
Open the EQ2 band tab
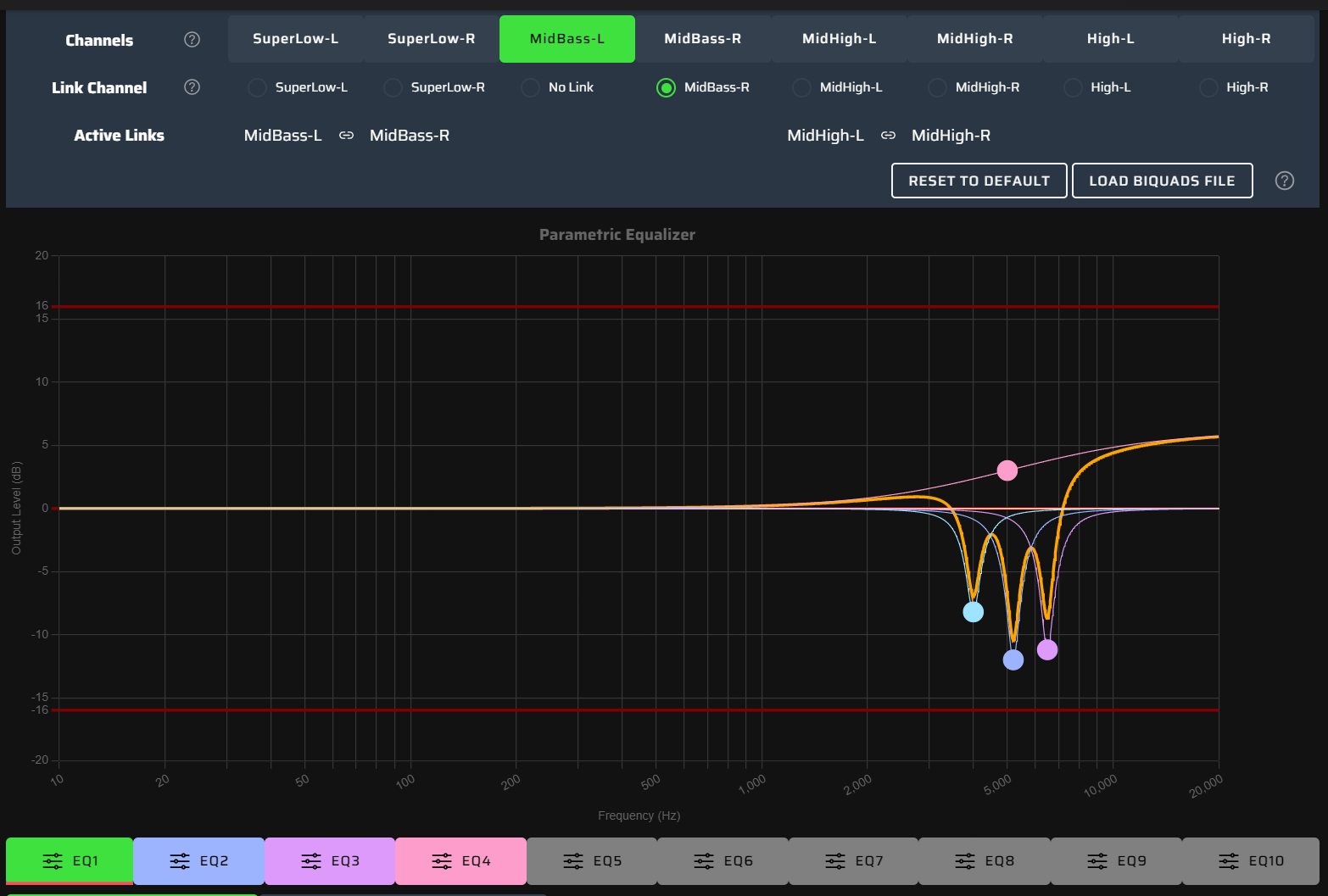[198, 861]
